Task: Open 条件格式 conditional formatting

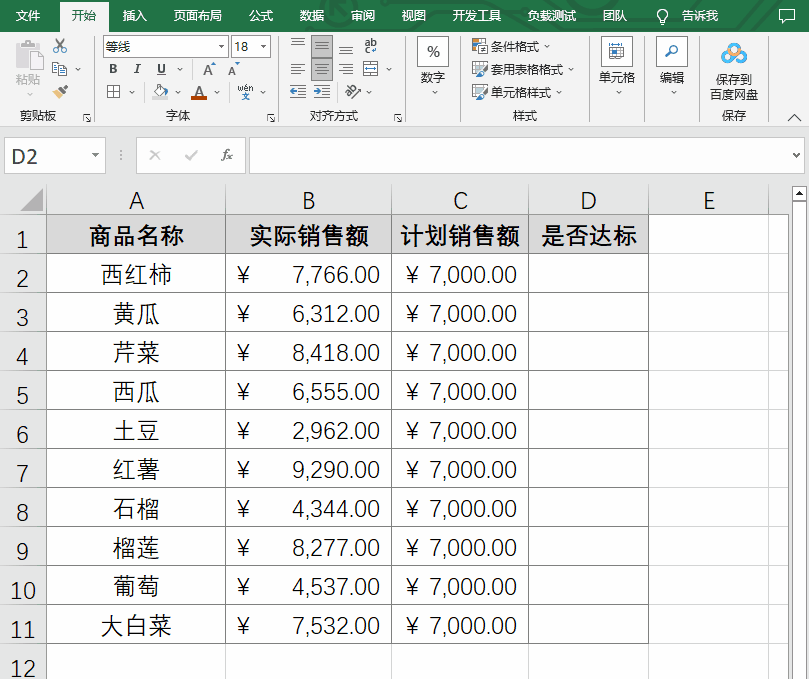Action: click(511, 46)
